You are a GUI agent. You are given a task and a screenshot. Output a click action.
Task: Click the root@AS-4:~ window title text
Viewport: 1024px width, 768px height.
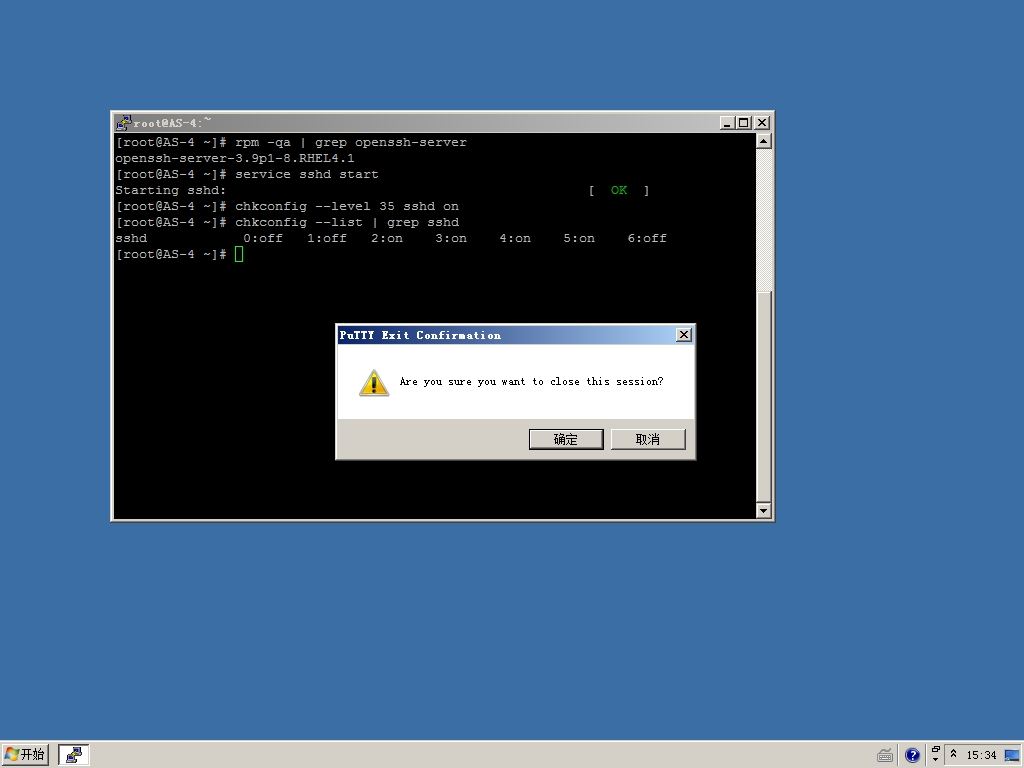[x=172, y=122]
